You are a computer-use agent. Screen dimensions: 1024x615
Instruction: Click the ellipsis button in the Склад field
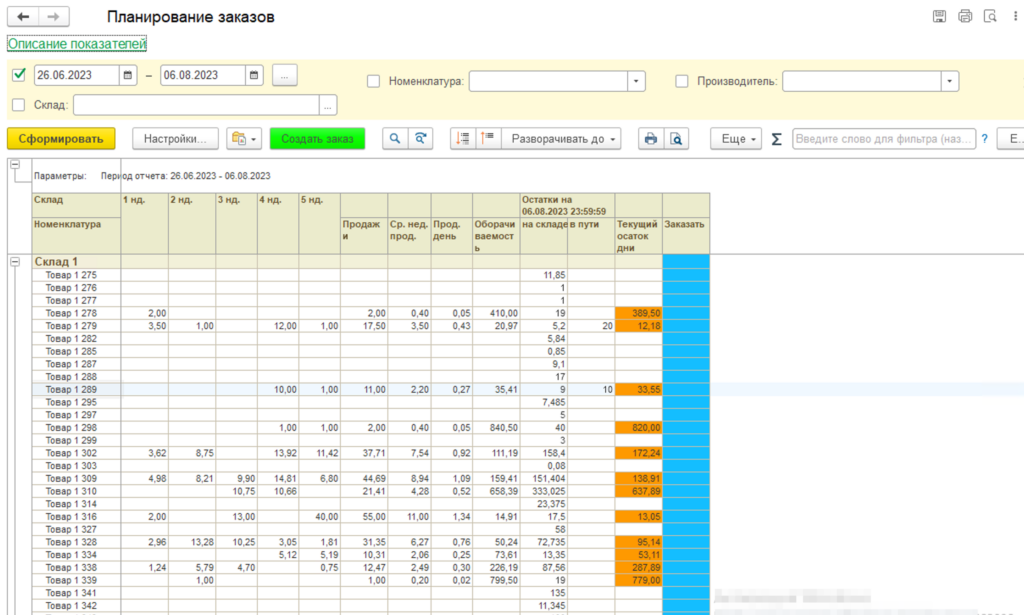[x=328, y=104]
